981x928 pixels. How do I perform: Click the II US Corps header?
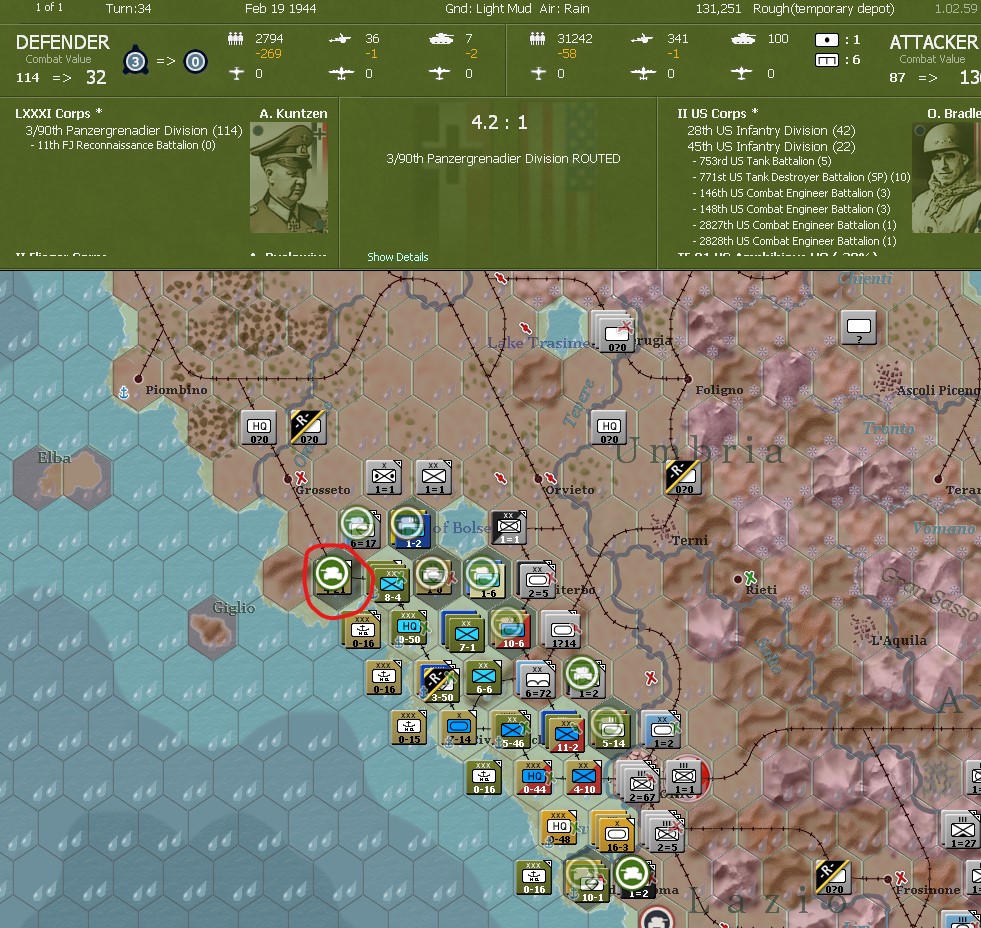pyautogui.click(x=718, y=114)
